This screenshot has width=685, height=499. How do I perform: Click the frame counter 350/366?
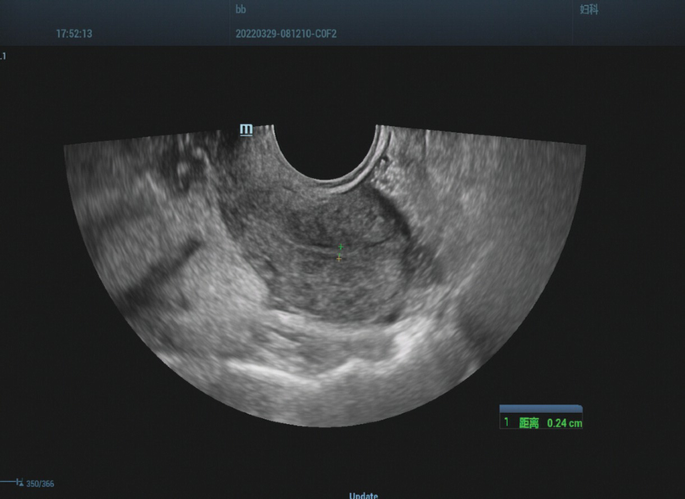(x=40, y=484)
